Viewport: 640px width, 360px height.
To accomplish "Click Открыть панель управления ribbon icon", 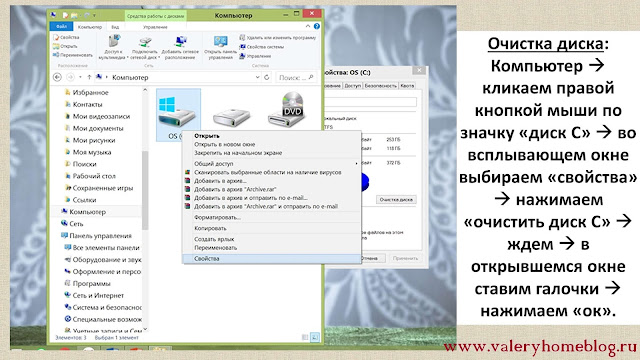I will point(220,48).
